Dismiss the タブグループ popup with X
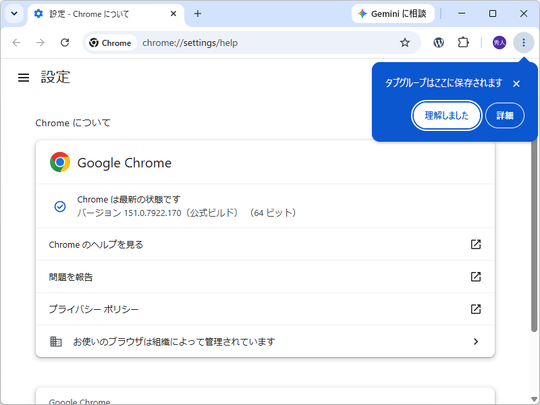The width and height of the screenshot is (540, 405). 516,84
